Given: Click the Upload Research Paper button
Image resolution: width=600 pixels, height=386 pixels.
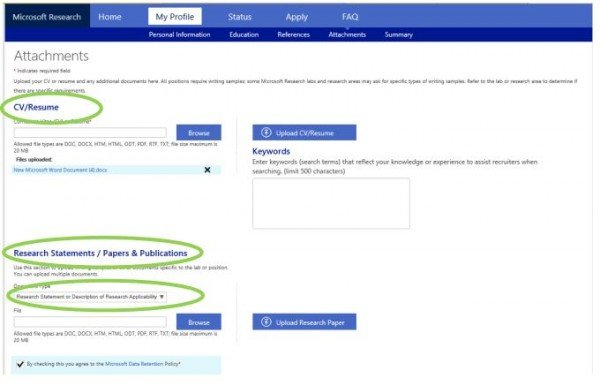Looking at the screenshot, I should [x=304, y=322].
